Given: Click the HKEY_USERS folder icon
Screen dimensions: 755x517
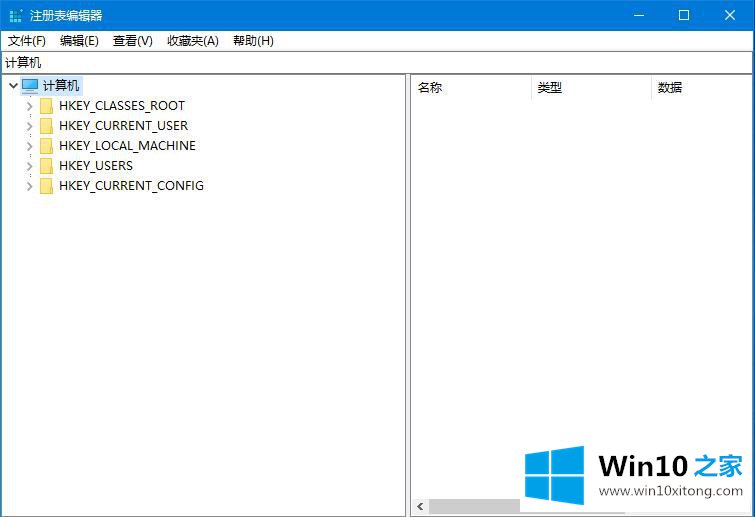Looking at the screenshot, I should (x=46, y=166).
